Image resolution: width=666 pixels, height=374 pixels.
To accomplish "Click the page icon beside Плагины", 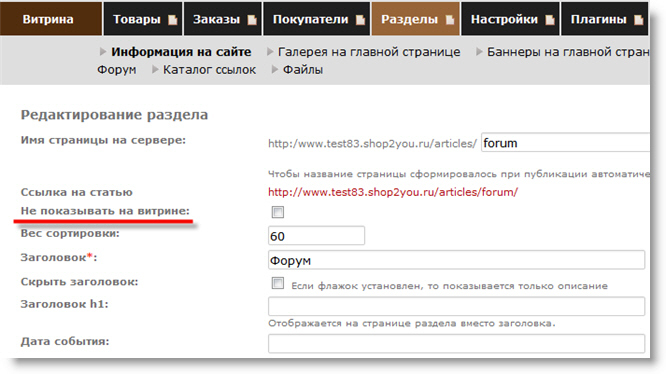I will click(x=638, y=20).
